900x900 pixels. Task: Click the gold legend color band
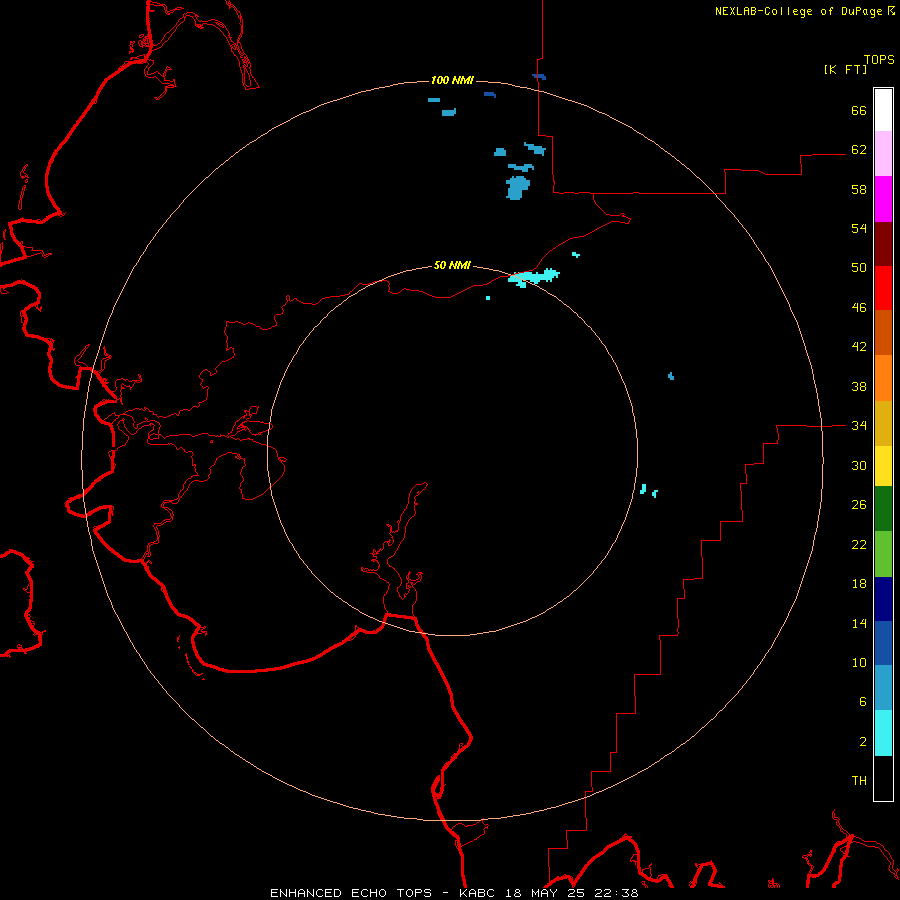pos(883,424)
